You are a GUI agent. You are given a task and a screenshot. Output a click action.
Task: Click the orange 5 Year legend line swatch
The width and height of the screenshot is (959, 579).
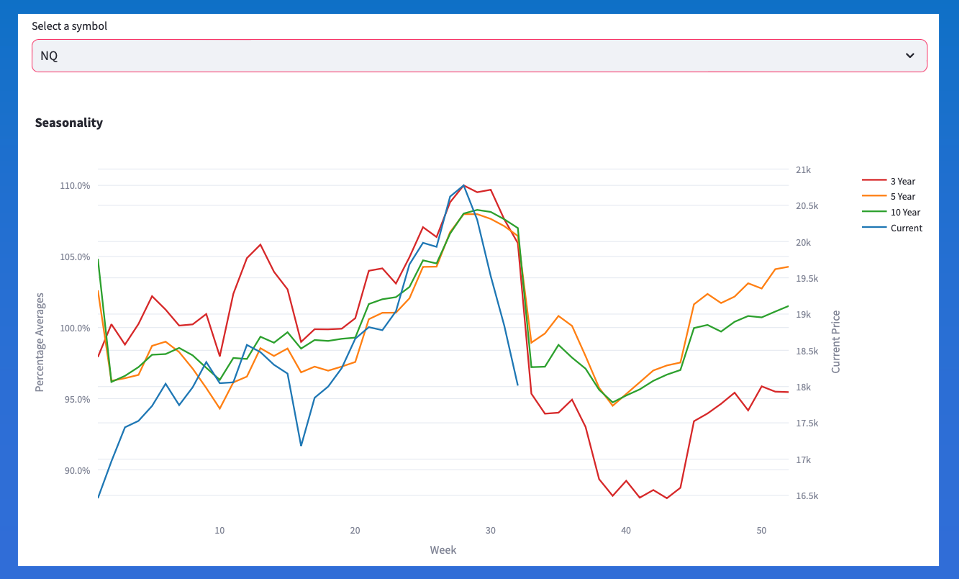click(873, 197)
